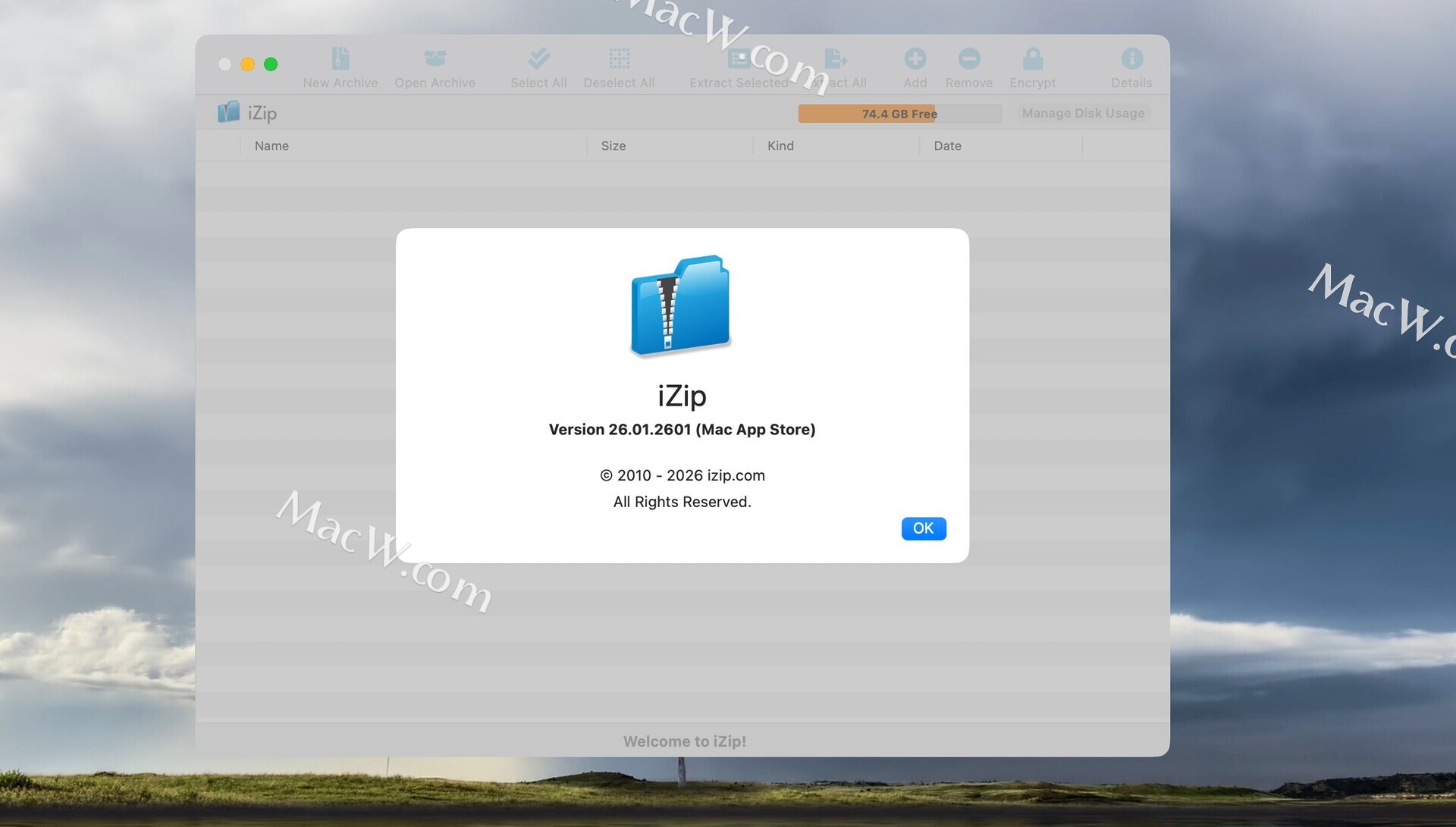Click the iZip folder icon in dialog
The height and width of the screenshot is (827, 1456).
pyautogui.click(x=680, y=305)
